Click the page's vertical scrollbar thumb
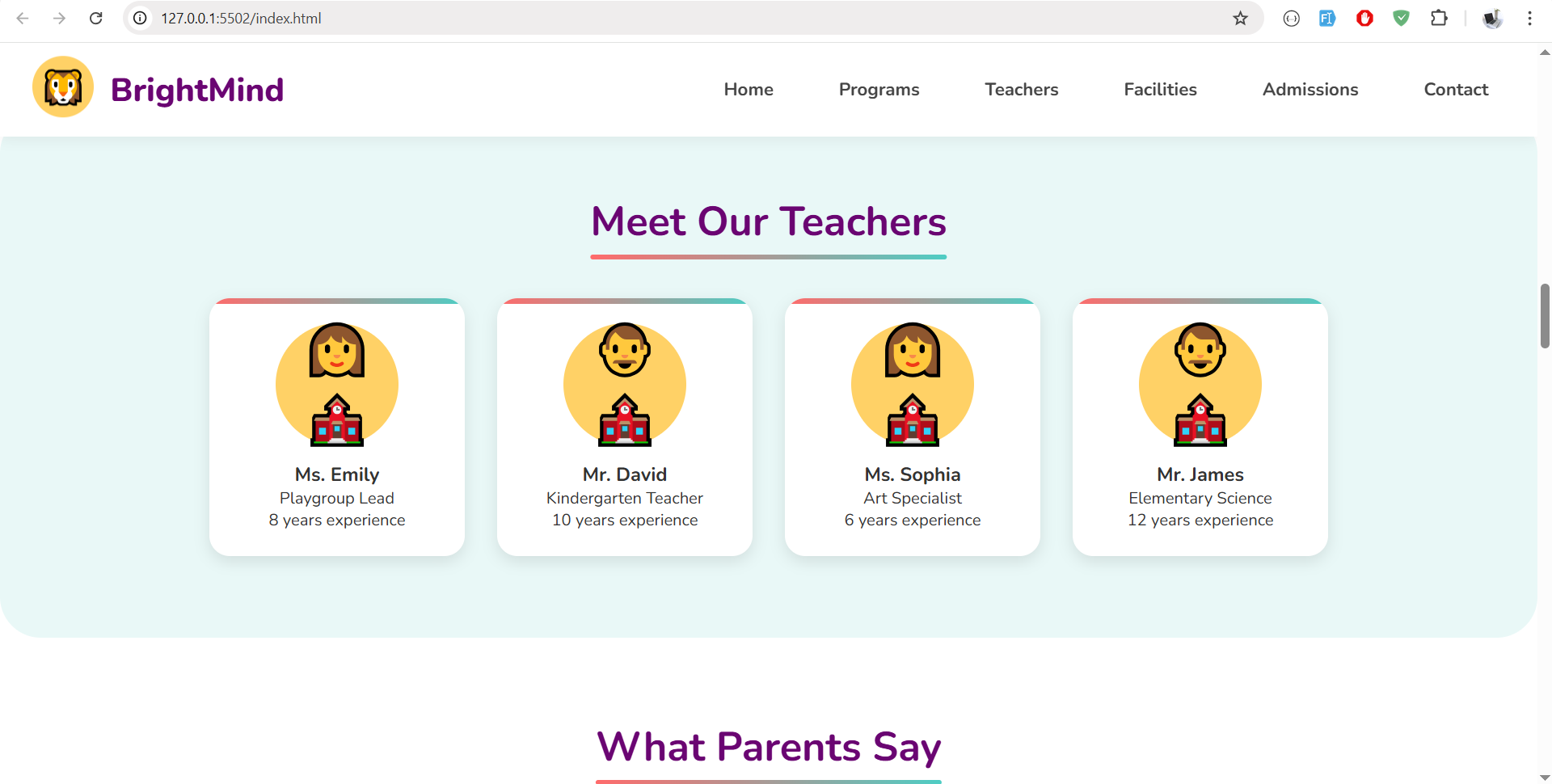 (x=1545, y=315)
